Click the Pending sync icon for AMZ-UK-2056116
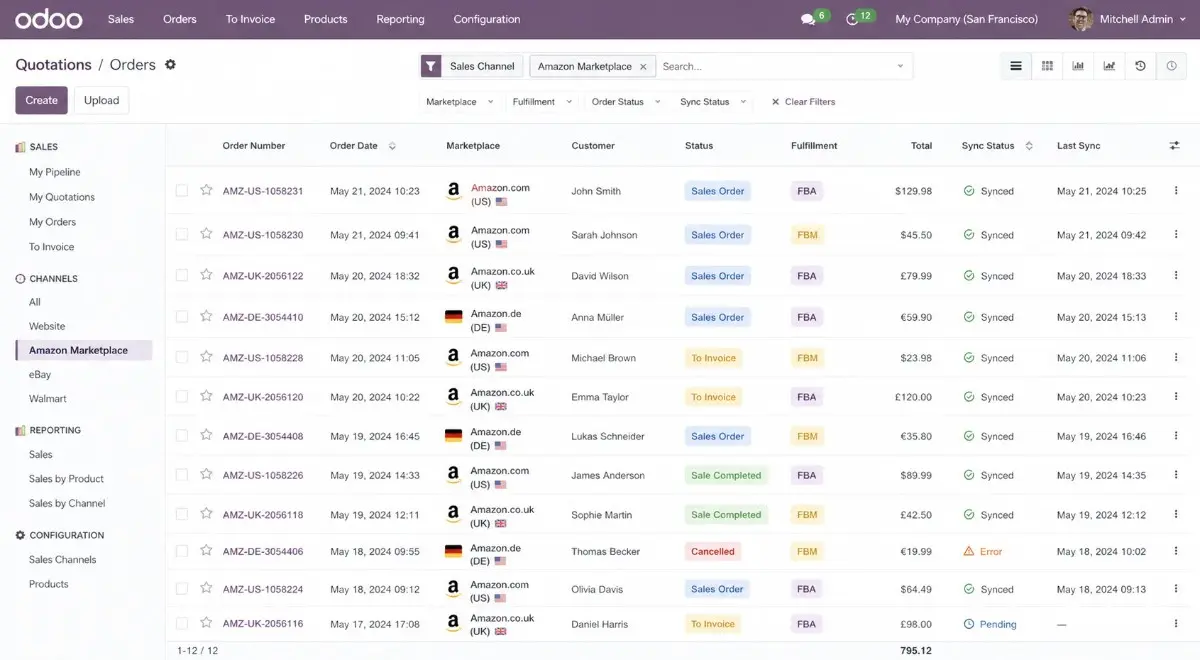 [x=968, y=624]
